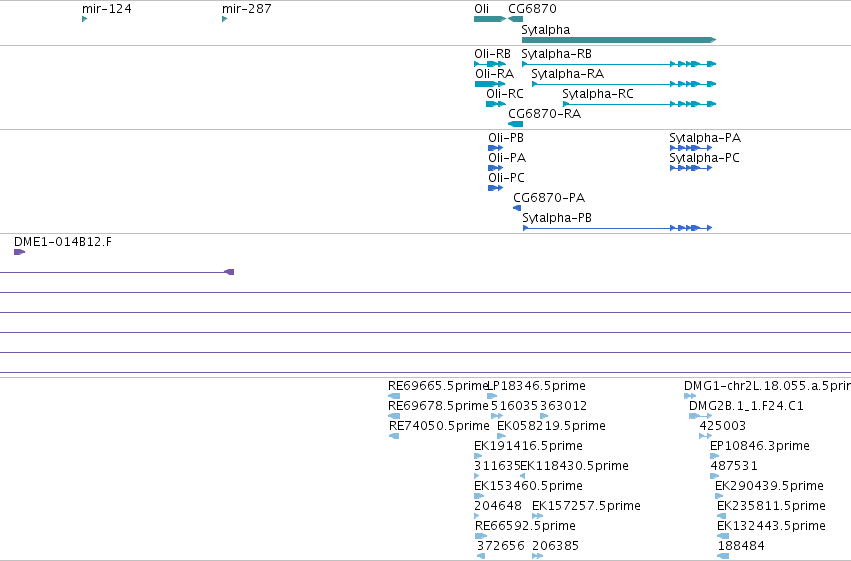Image resolution: width=851 pixels, height=561 pixels.
Task: Select the EK153460.5prime EST label
Action: [528, 486]
